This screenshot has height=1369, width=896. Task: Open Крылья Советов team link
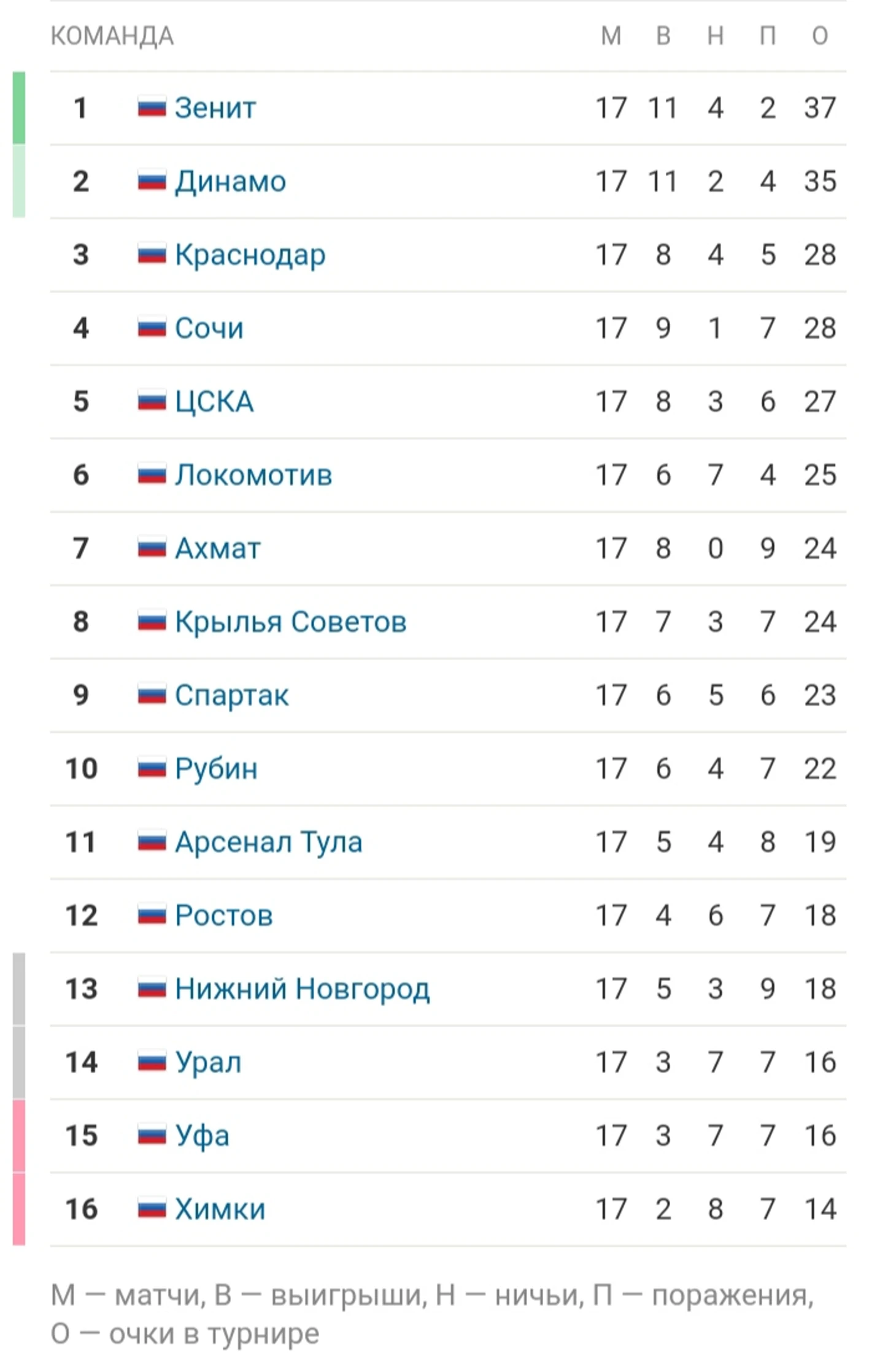click(x=291, y=622)
